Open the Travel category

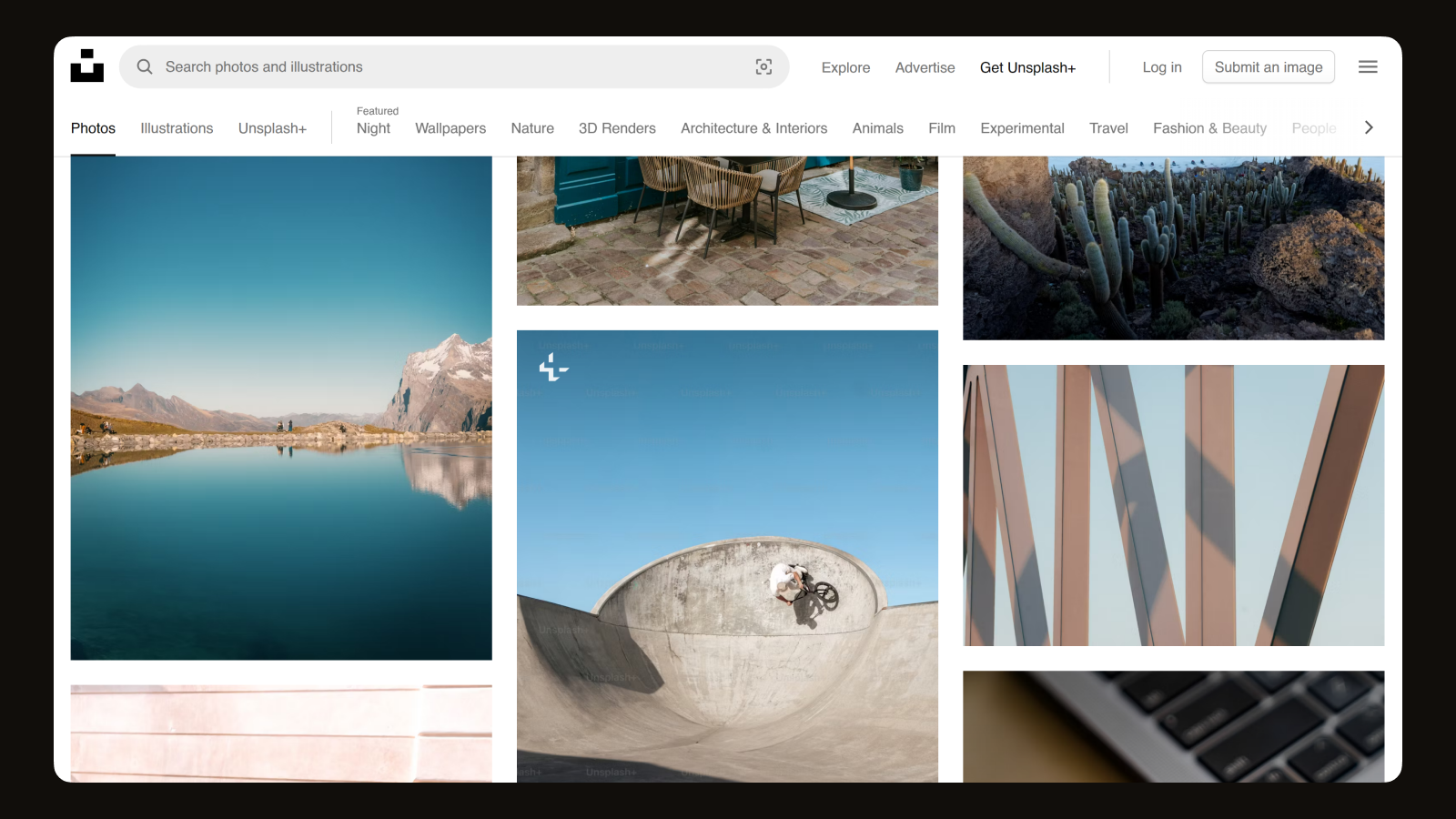(x=1108, y=127)
